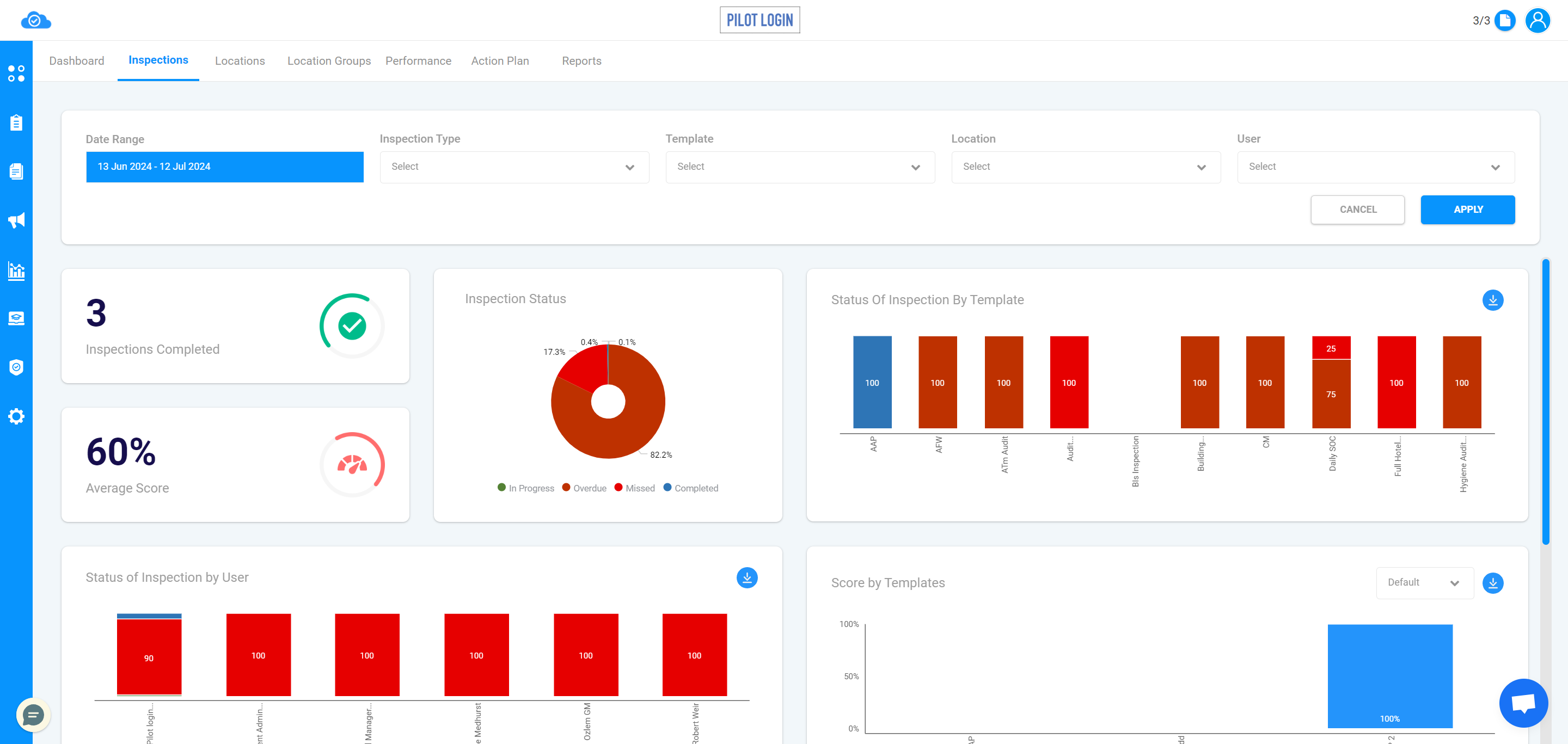This screenshot has height=744, width=1568.
Task: Download Status of Inspection by User chart
Action: [747, 577]
